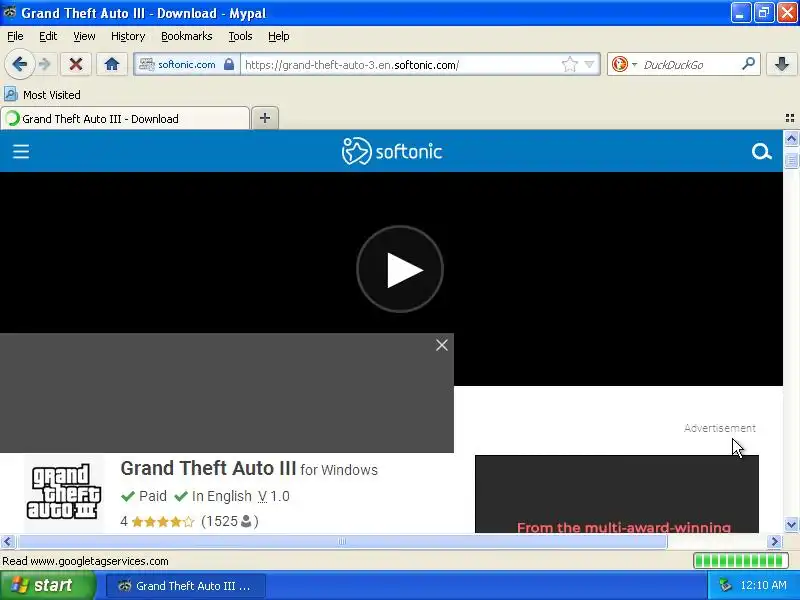Screen dimensions: 800x600
Task: Click the 12:10 AM taskbar clock
Action: click(763, 585)
